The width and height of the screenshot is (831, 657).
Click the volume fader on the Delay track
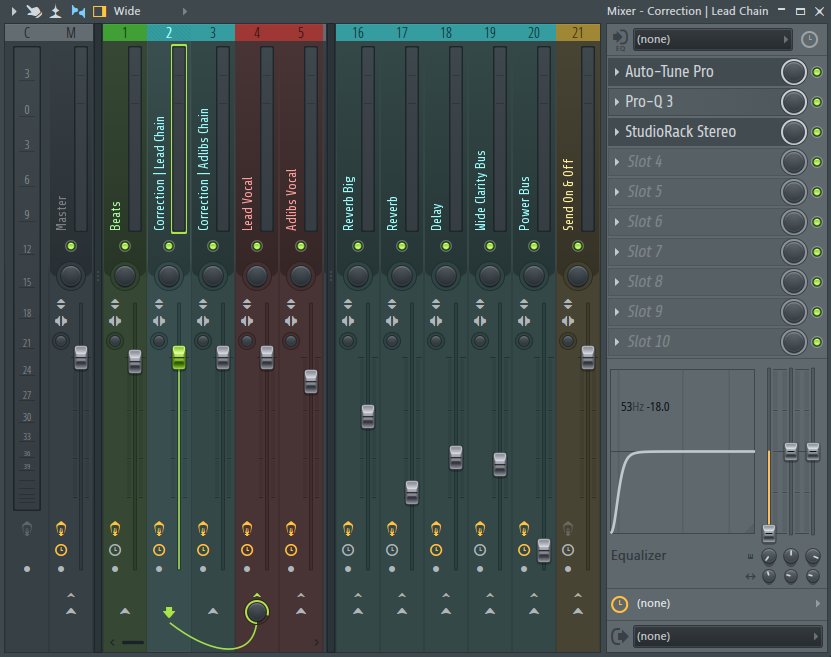click(x=454, y=455)
